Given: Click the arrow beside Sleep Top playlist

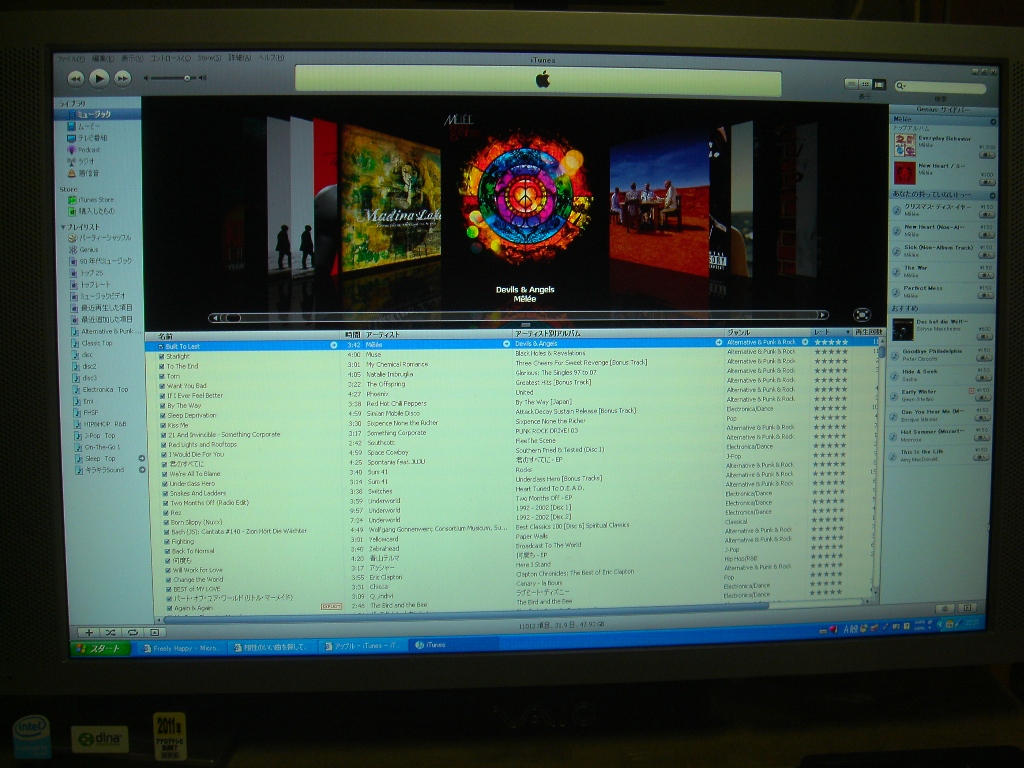Looking at the screenshot, I should click(141, 458).
